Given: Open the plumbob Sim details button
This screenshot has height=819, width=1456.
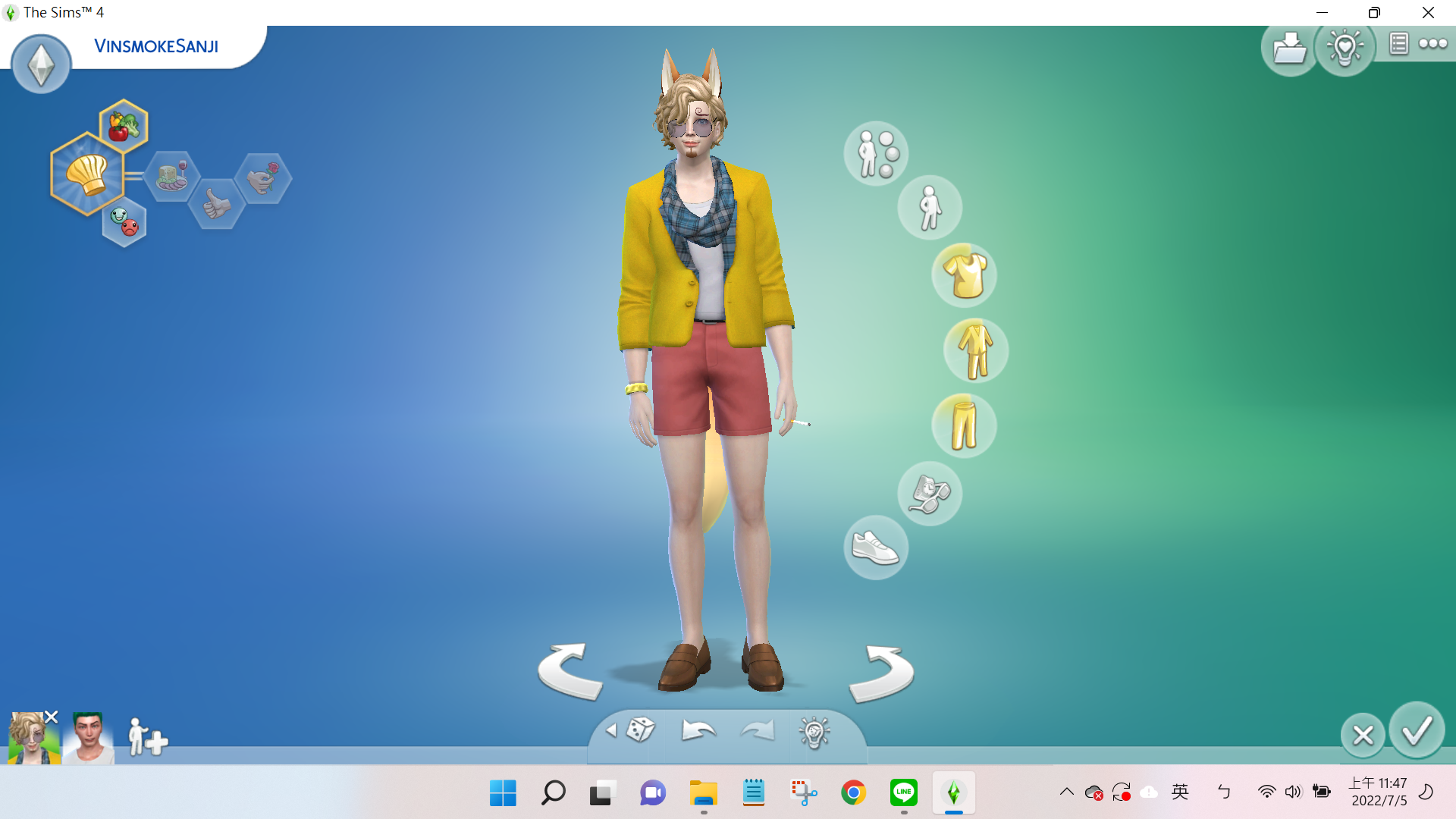Looking at the screenshot, I should (x=41, y=64).
